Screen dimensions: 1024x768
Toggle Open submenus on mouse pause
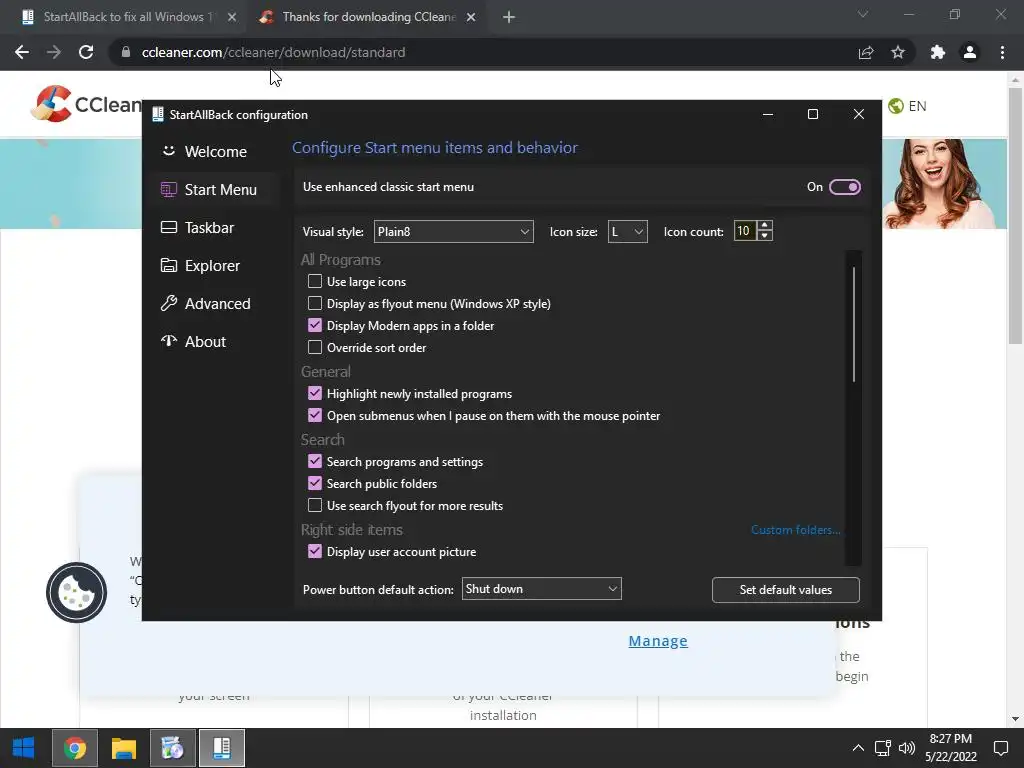coord(315,415)
